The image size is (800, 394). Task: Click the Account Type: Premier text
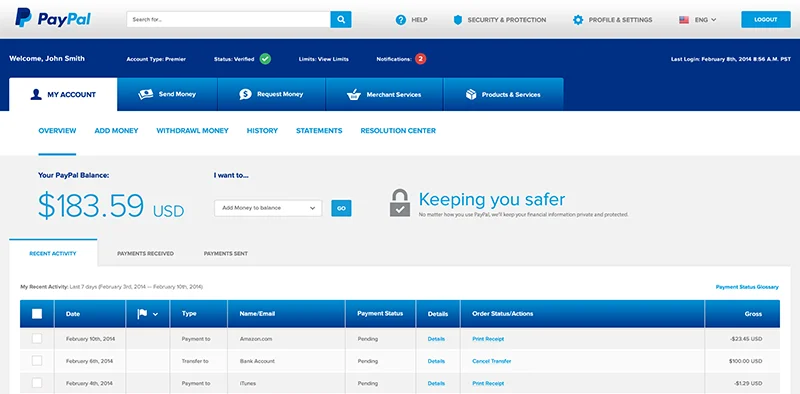click(x=156, y=59)
